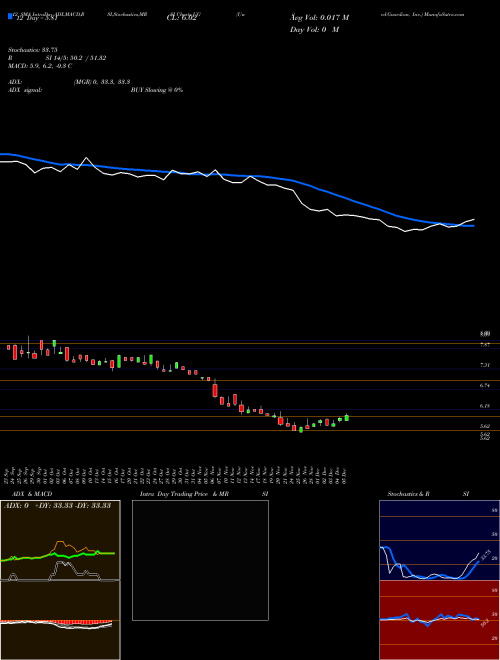Click the ADX: 0 +DY: 33.33 -DY: 33.33 header
Screen dimensions: 500x660
click(57, 506)
